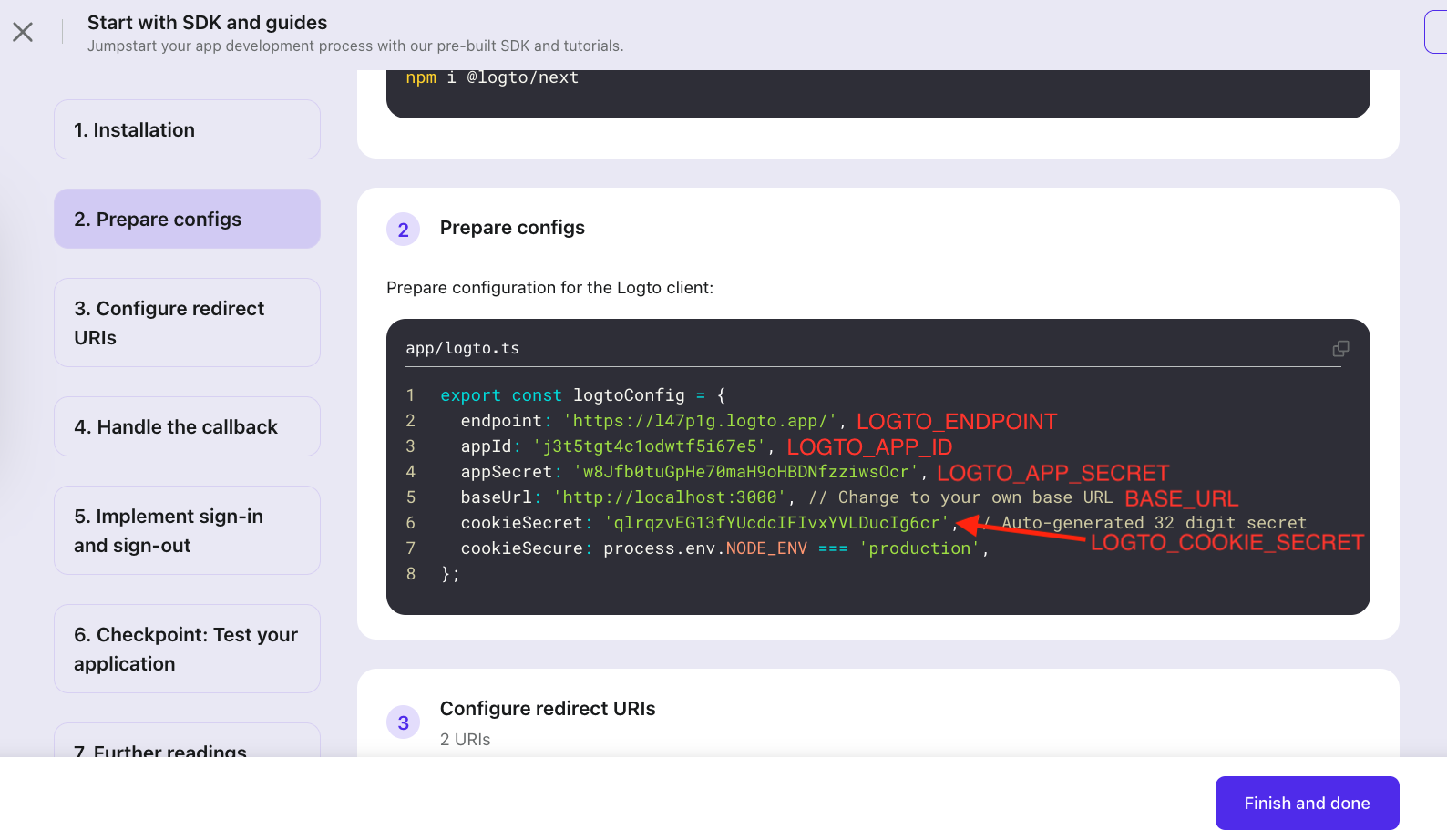Click the step 3 number badge
The width and height of the screenshot is (1447, 840).
403,722
